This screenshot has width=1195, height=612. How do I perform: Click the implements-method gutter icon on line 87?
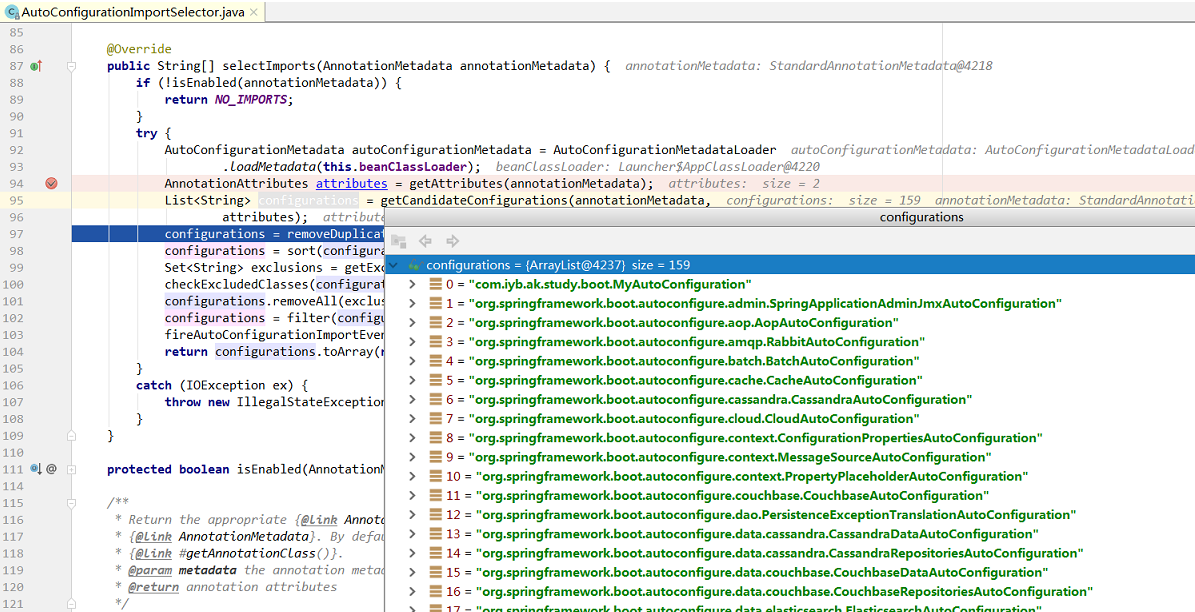coord(36,66)
